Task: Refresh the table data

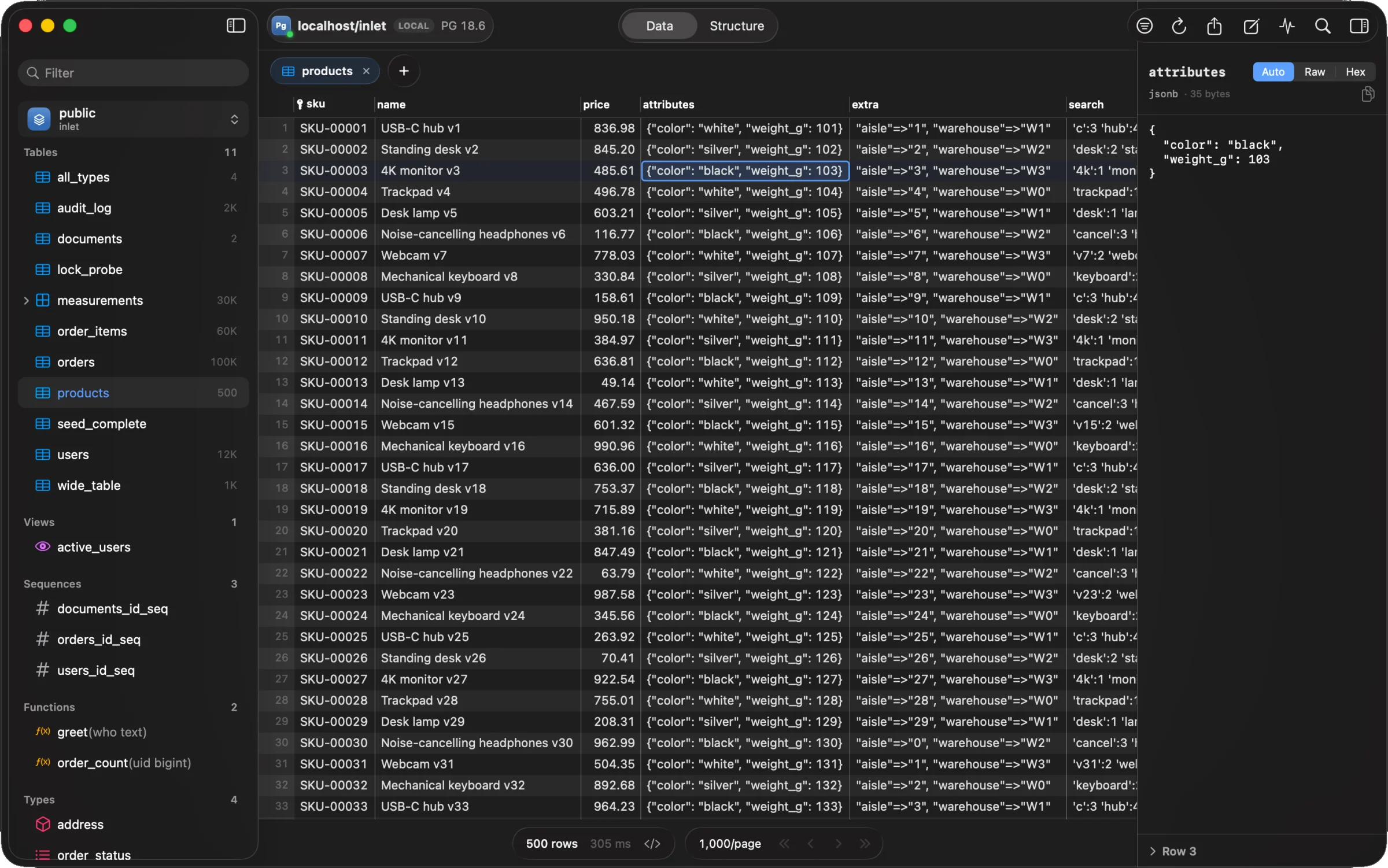Action: 1179,26
